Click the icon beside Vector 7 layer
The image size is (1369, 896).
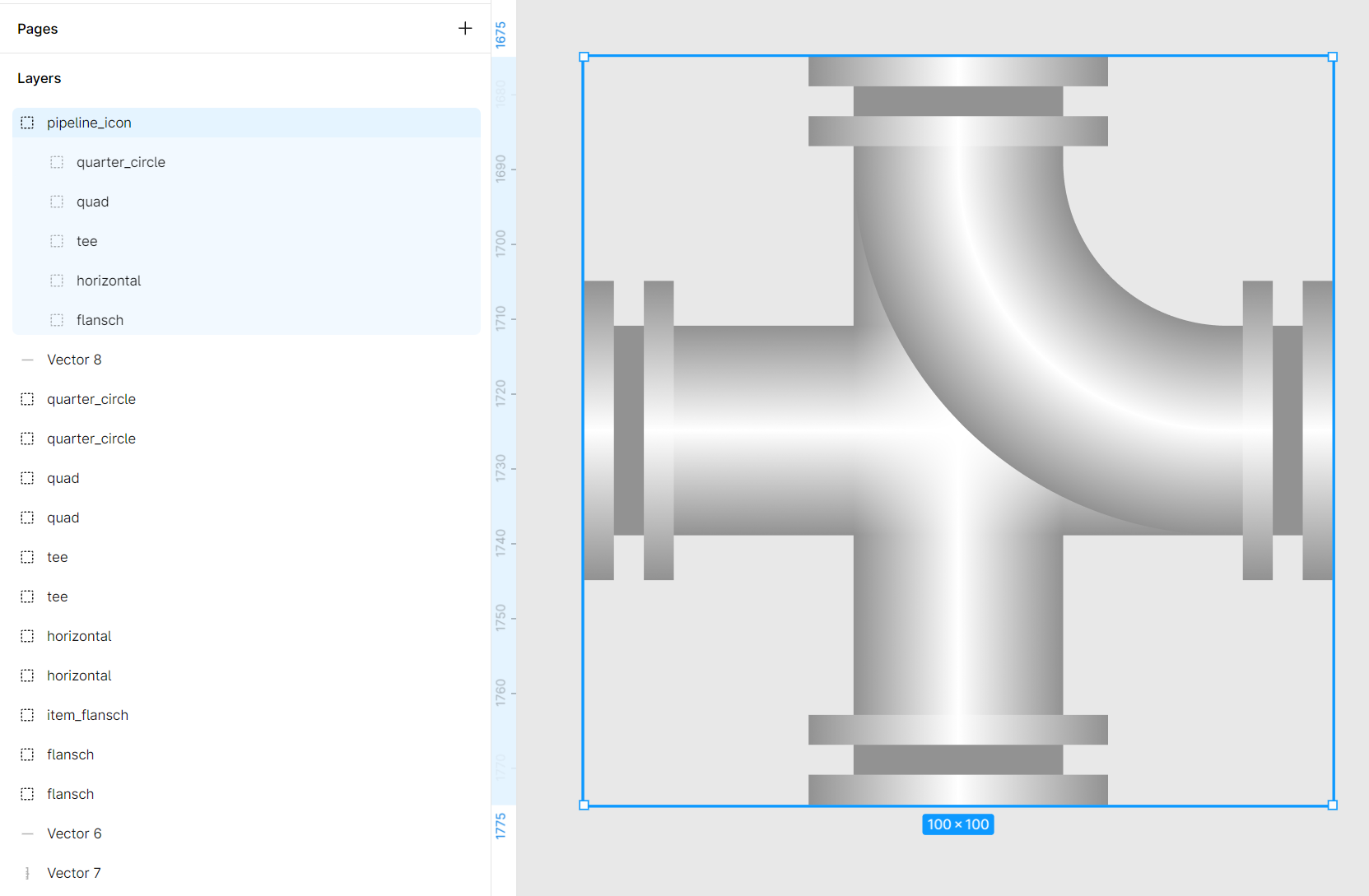[x=27, y=873]
